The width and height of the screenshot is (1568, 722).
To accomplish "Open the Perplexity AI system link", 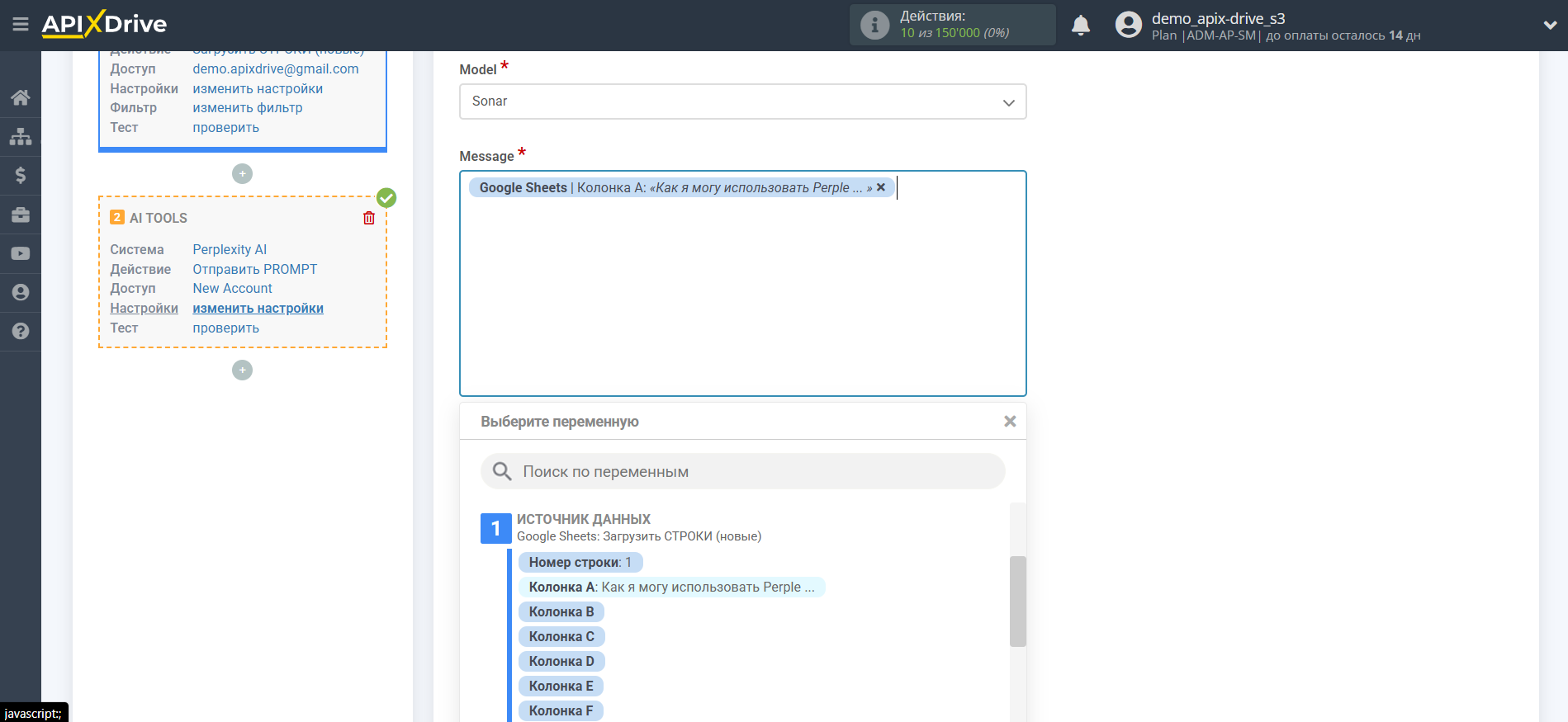I will coord(230,249).
